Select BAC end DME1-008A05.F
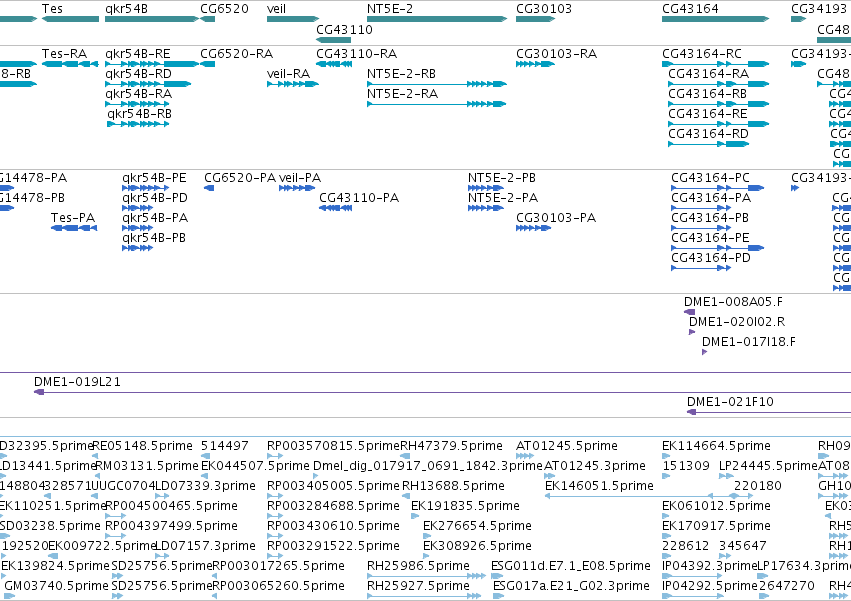 [x=689, y=312]
